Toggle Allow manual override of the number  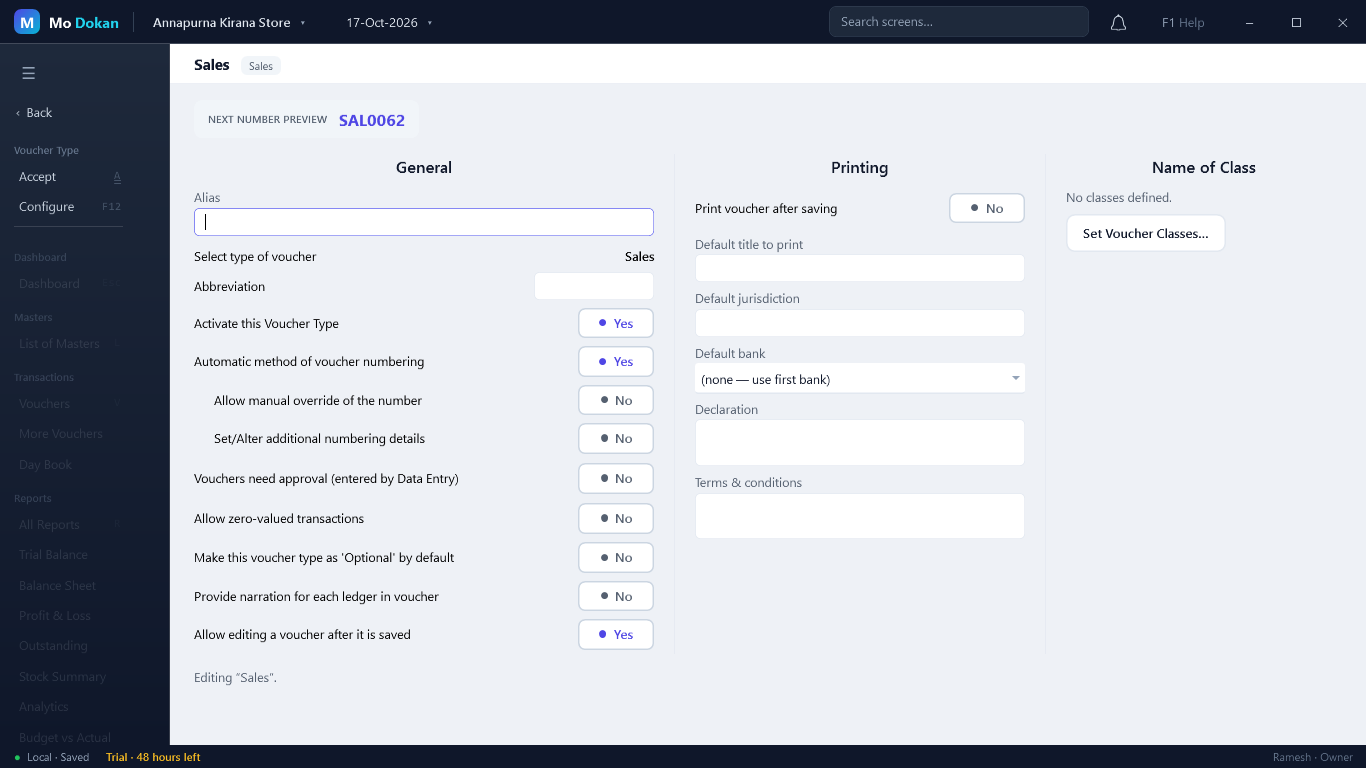616,401
